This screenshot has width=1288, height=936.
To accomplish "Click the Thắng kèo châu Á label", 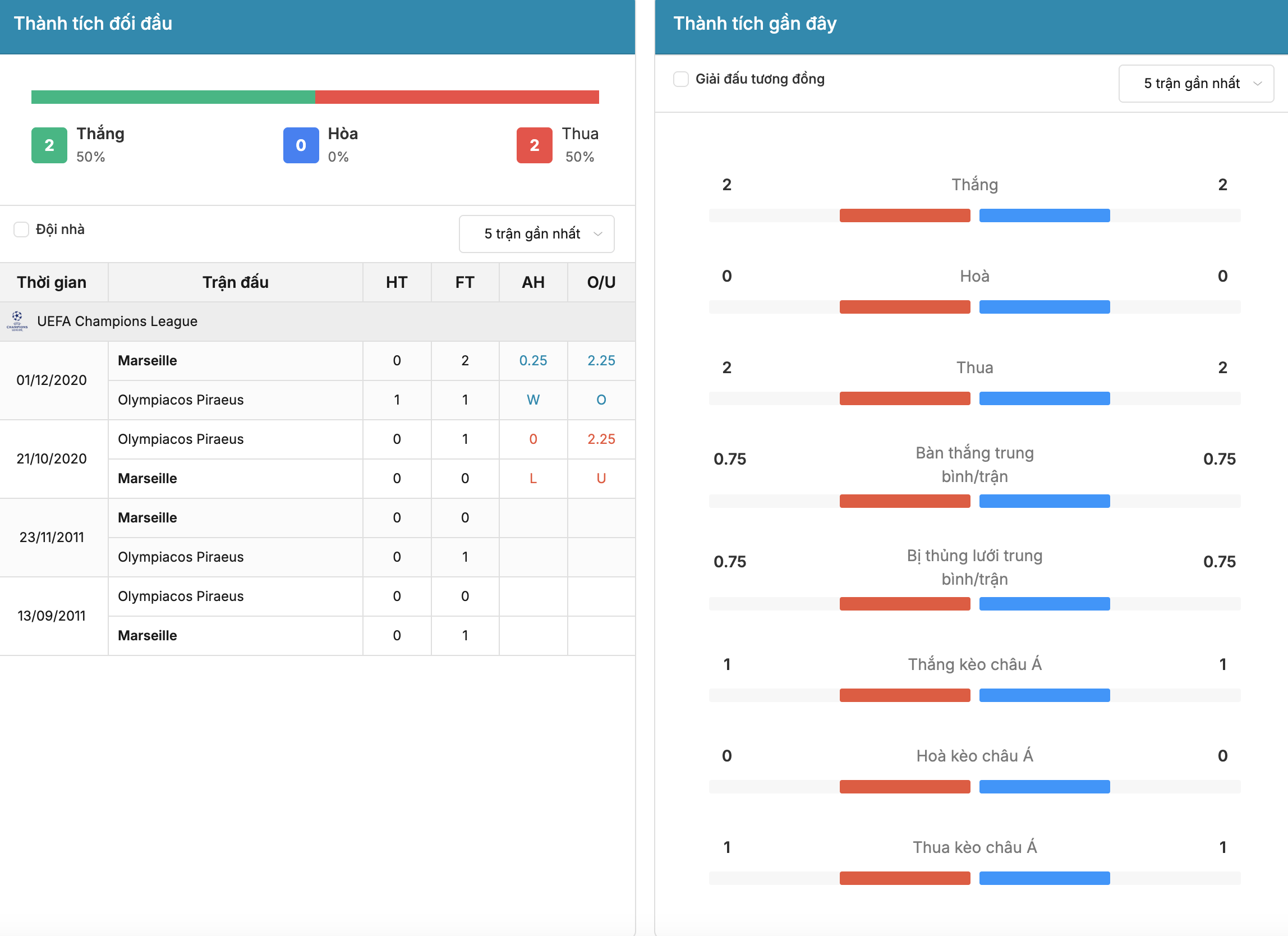I will click(x=975, y=664).
